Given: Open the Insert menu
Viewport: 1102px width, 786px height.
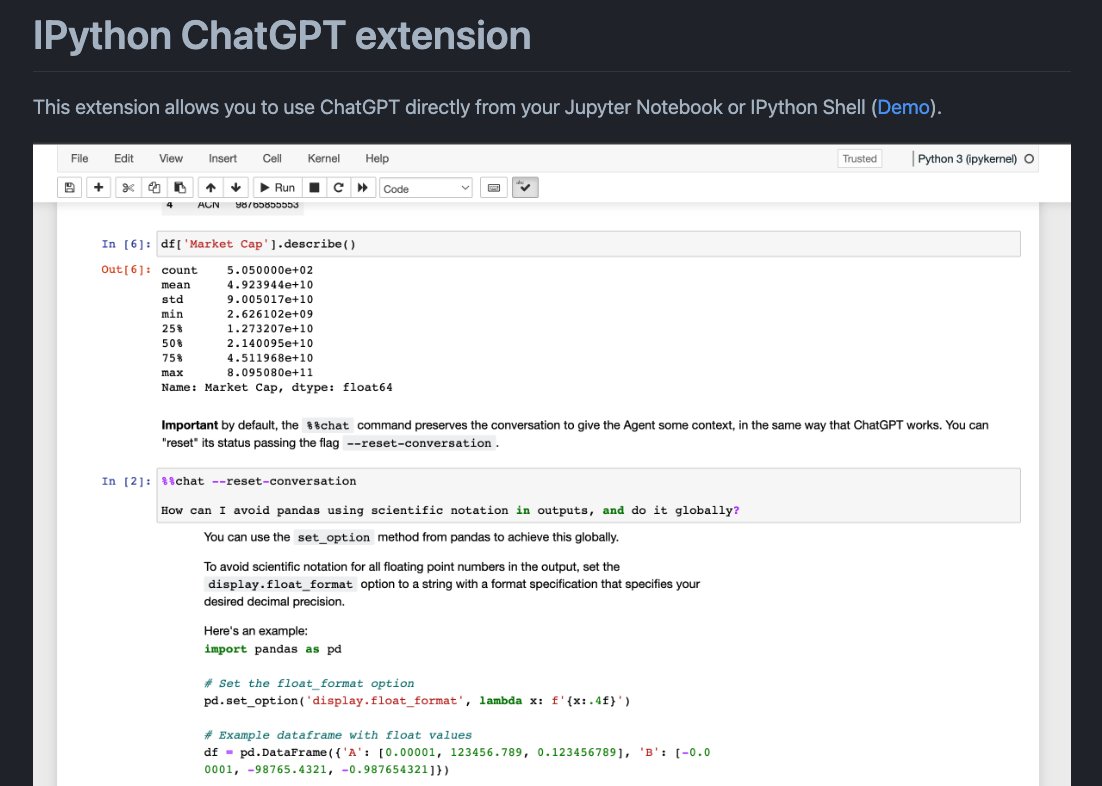Looking at the screenshot, I should 223,159.
